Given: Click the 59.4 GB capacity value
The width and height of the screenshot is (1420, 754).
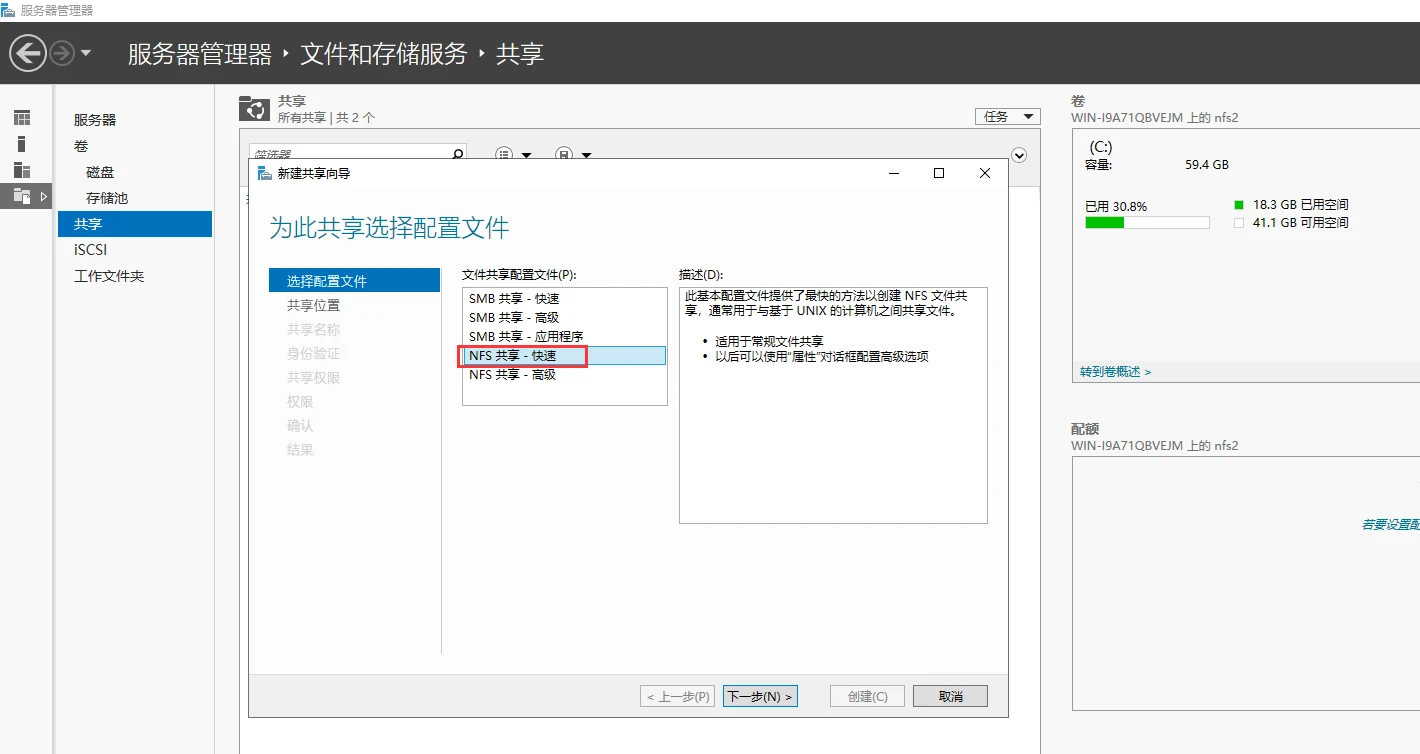Looking at the screenshot, I should pos(1207,165).
